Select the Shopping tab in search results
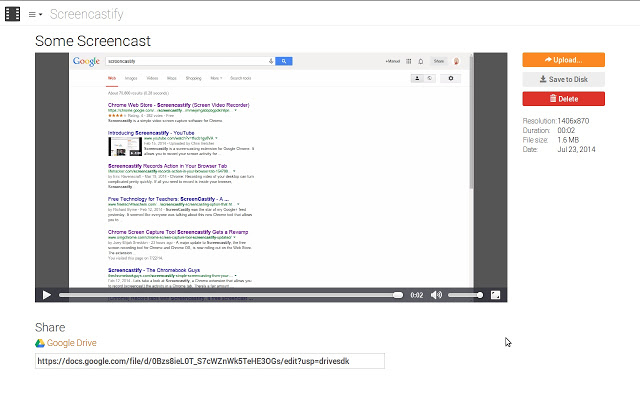 (193, 78)
